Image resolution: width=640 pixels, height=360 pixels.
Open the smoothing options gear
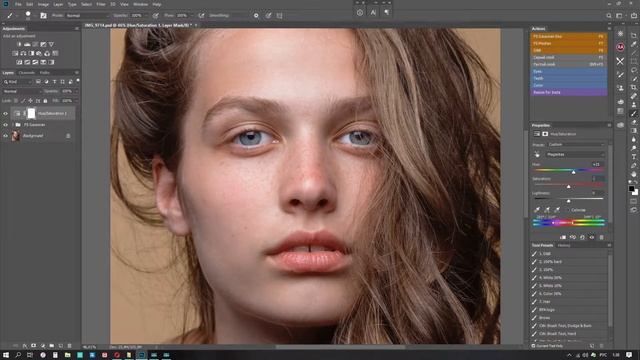click(x=256, y=16)
